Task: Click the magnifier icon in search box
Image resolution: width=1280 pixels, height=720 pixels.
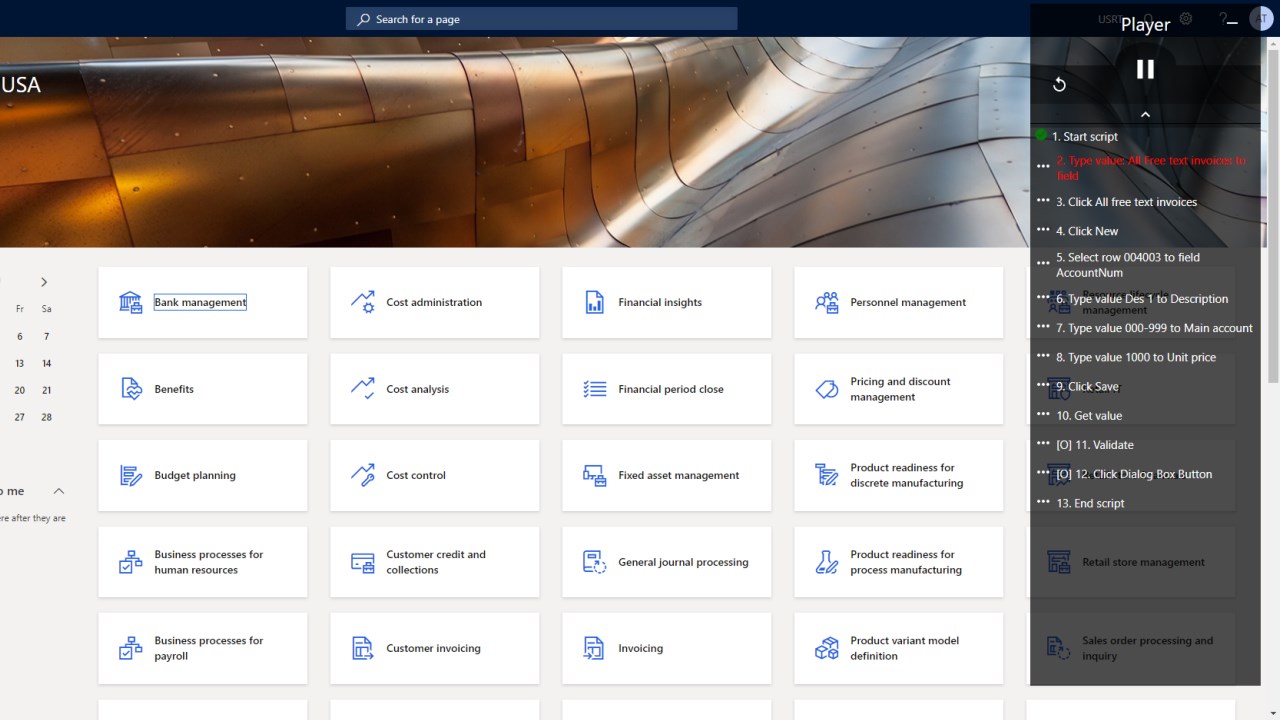Action: (x=363, y=19)
